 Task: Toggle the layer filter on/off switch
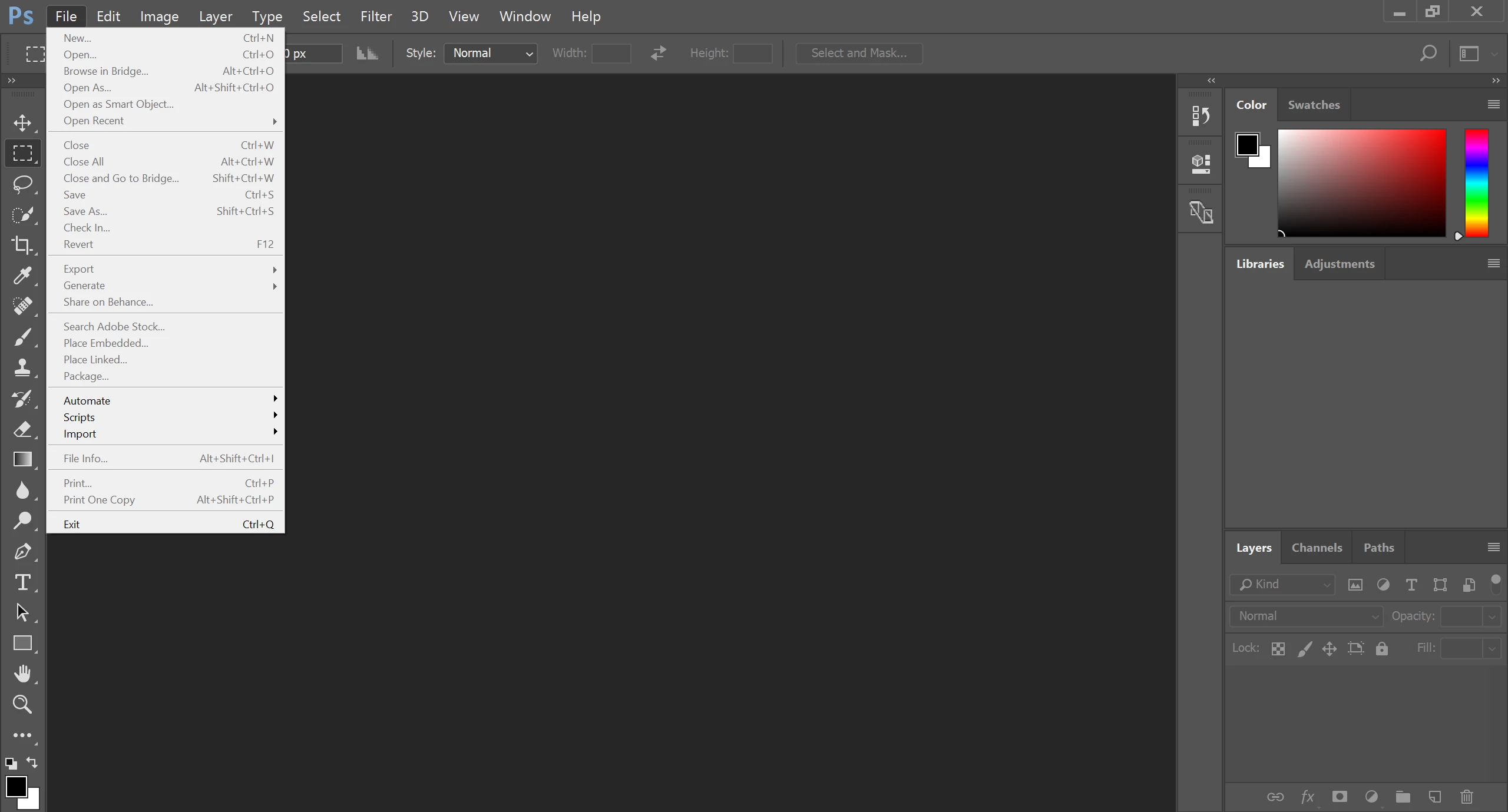coord(1495,584)
